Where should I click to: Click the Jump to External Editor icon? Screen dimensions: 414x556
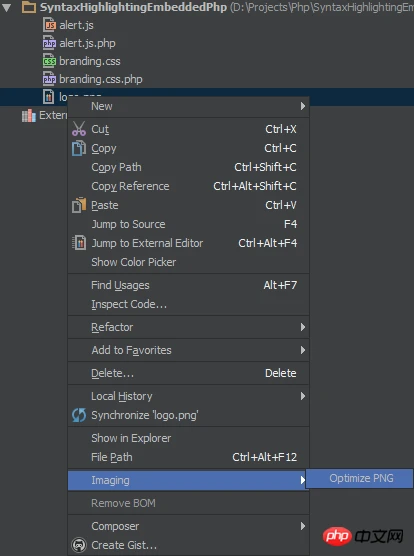tap(79, 243)
